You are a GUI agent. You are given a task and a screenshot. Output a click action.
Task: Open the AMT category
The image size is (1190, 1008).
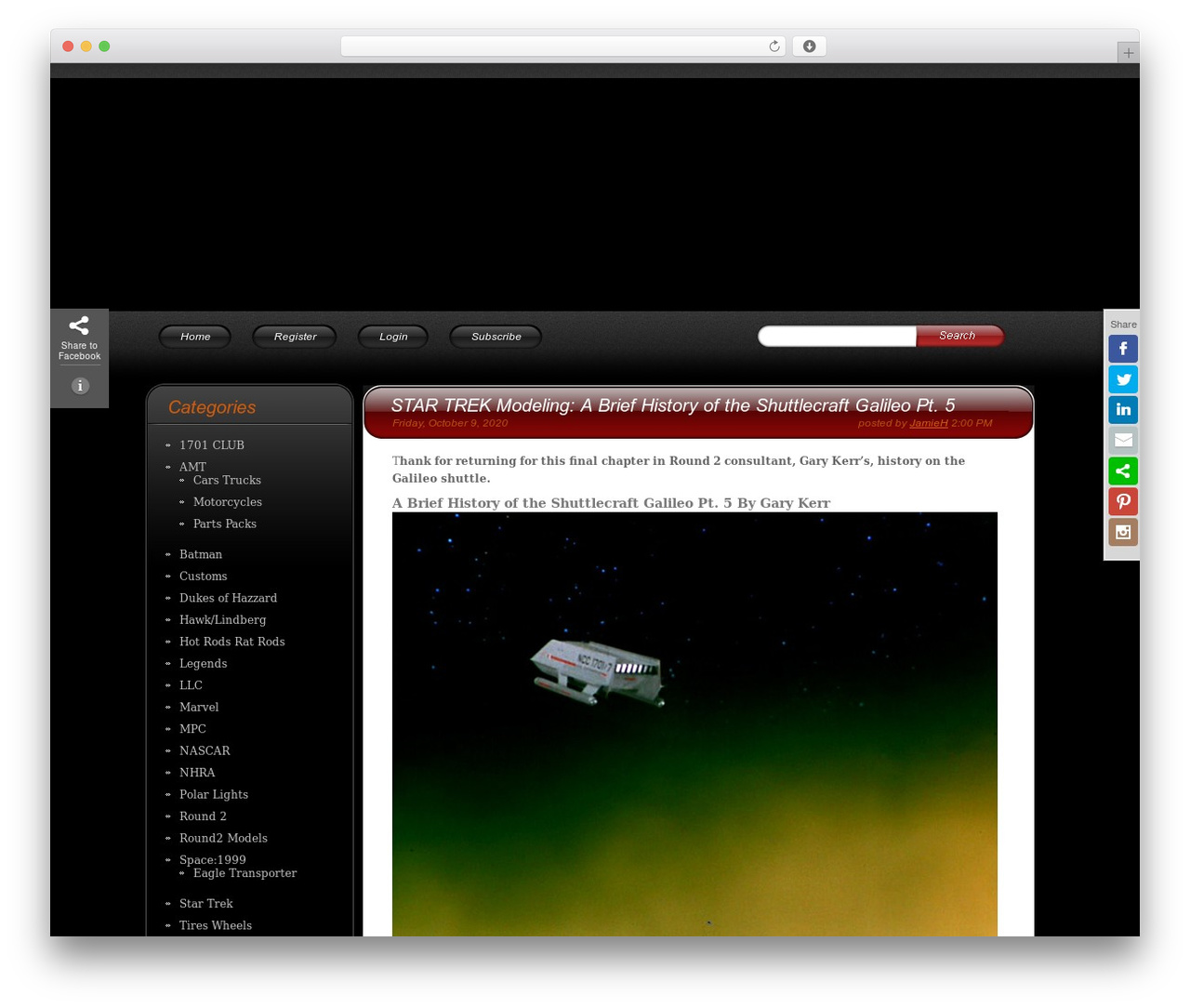pyautogui.click(x=192, y=467)
